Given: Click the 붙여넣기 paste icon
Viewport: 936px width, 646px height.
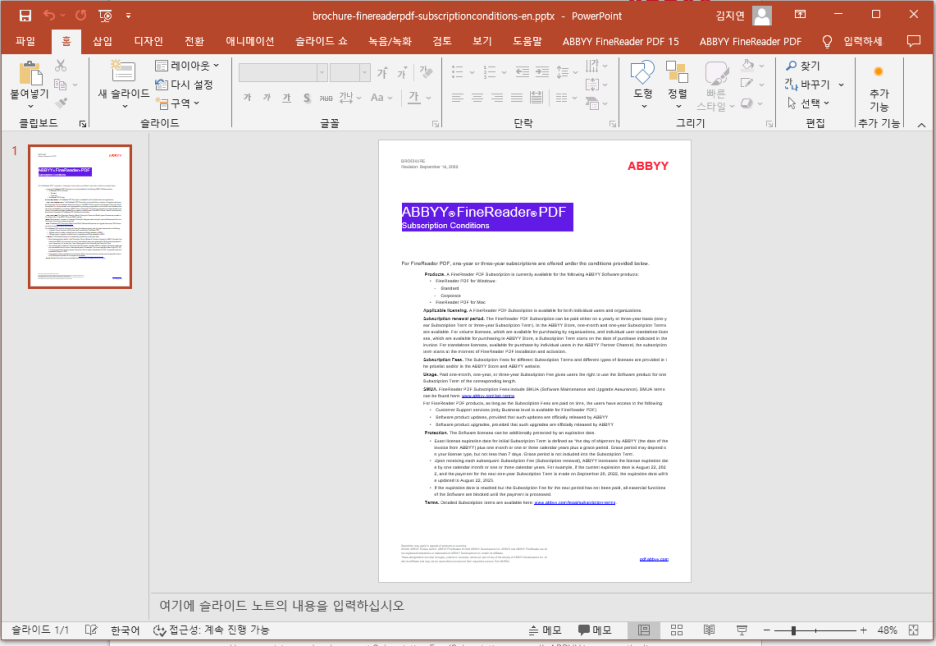Looking at the screenshot, I should pyautogui.click(x=30, y=74).
